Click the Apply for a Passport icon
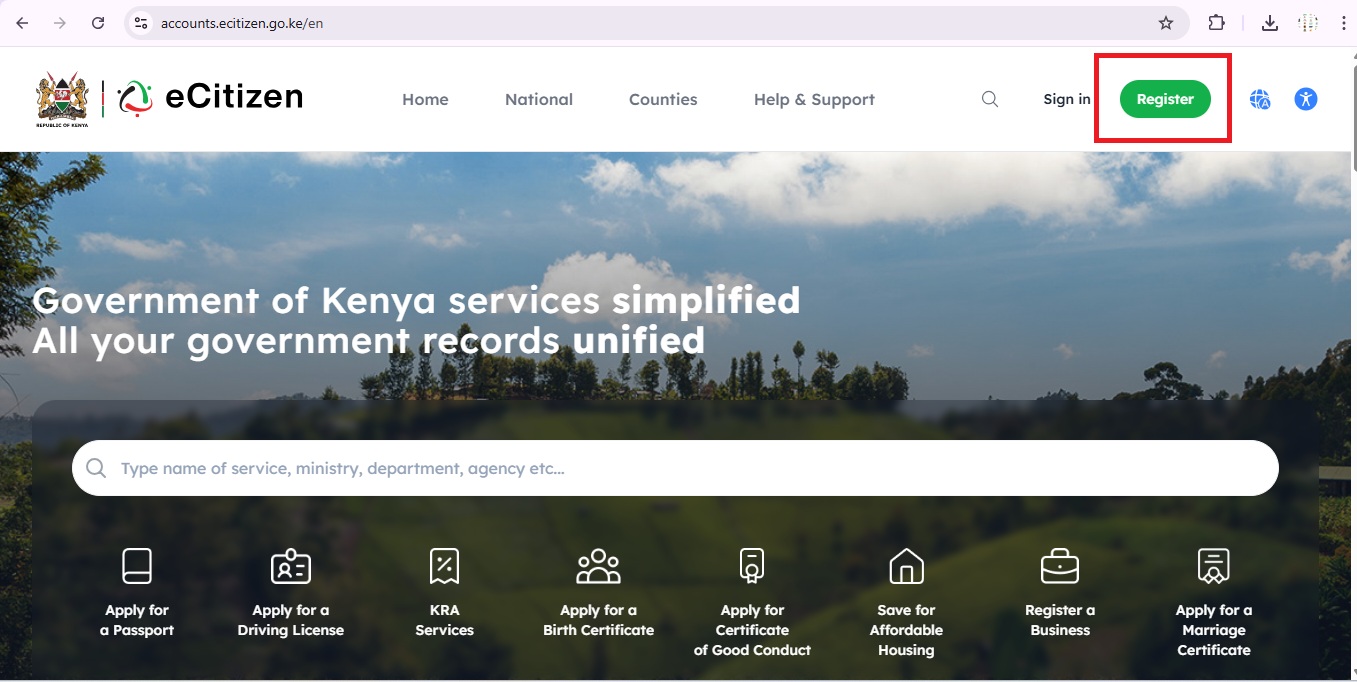 pos(137,566)
